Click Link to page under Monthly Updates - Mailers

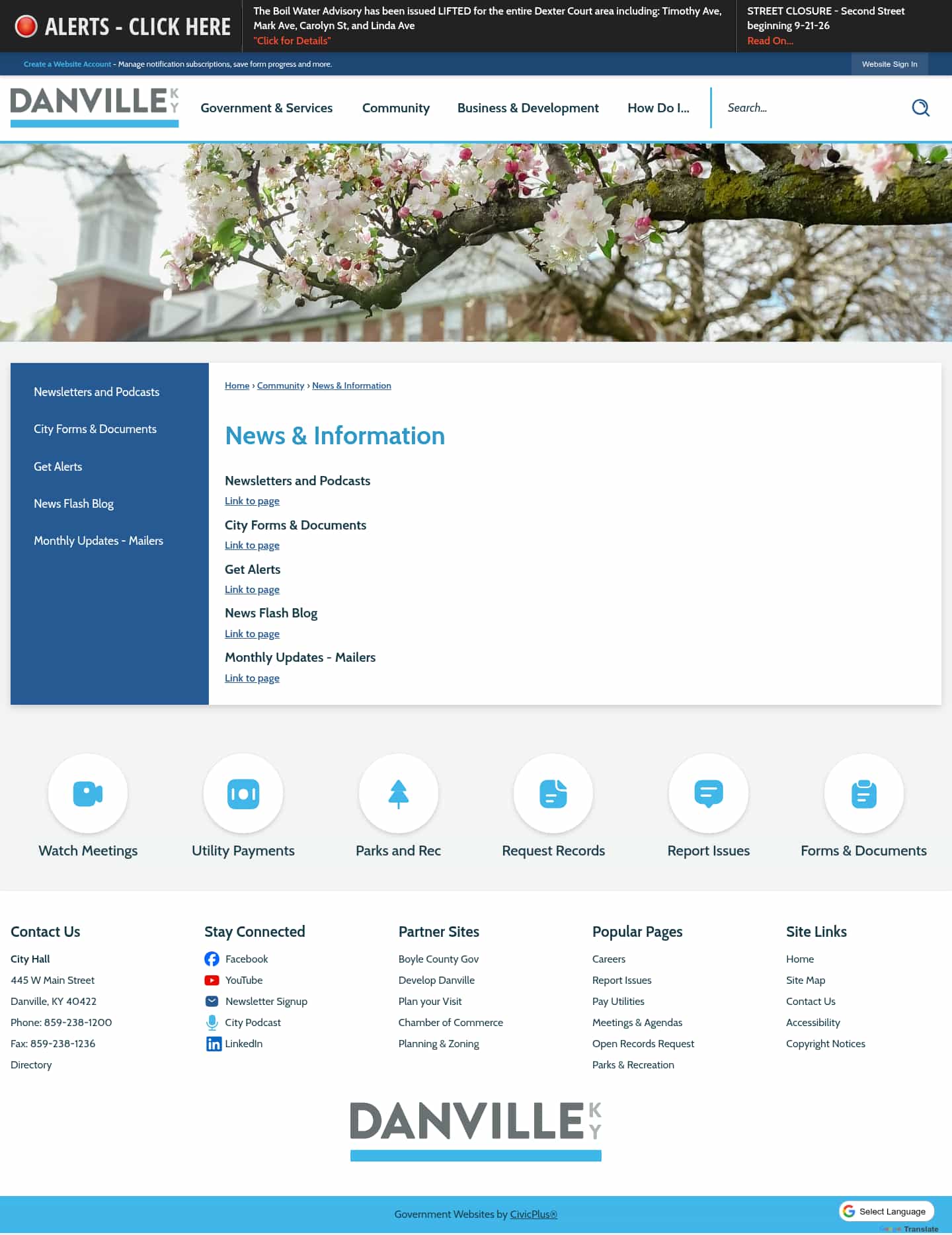coord(252,678)
